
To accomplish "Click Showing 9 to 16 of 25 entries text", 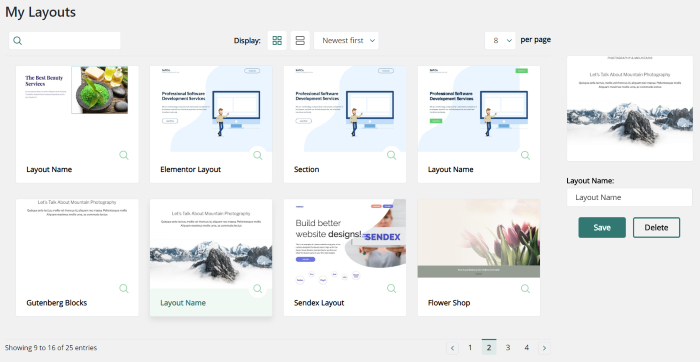I will pyautogui.click(x=51, y=348).
